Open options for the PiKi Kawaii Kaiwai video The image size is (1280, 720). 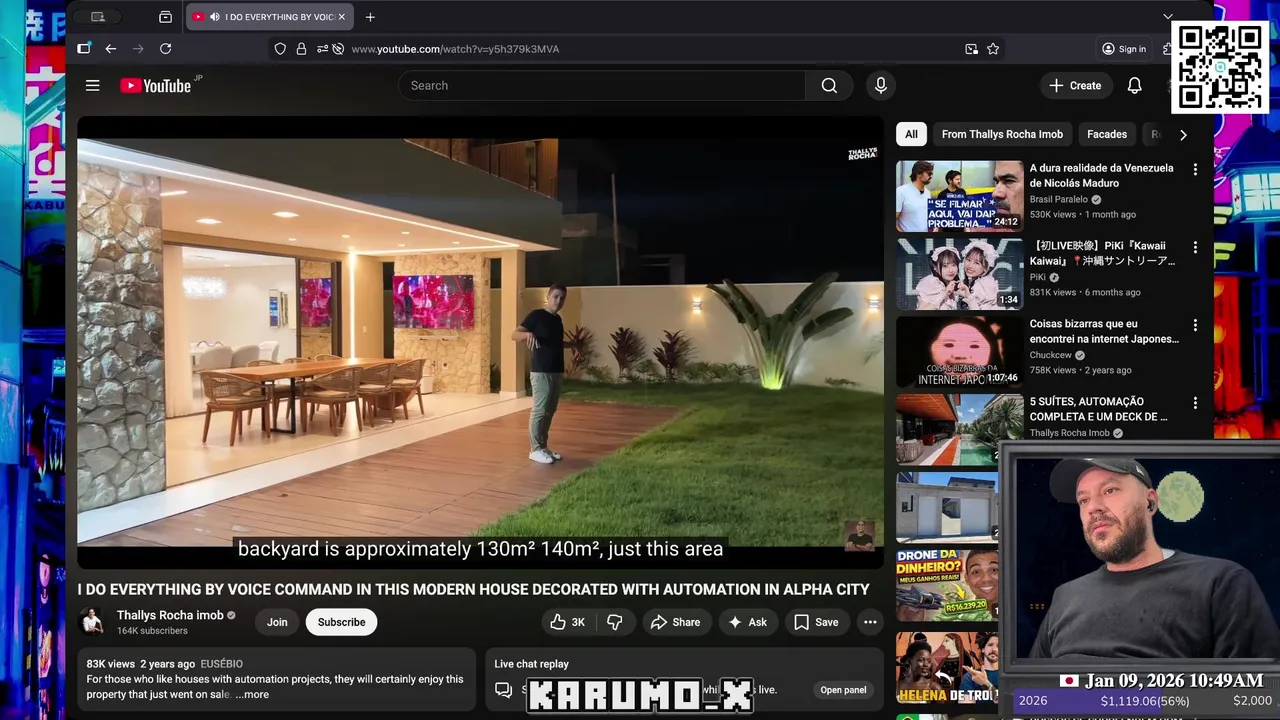coord(1195,247)
